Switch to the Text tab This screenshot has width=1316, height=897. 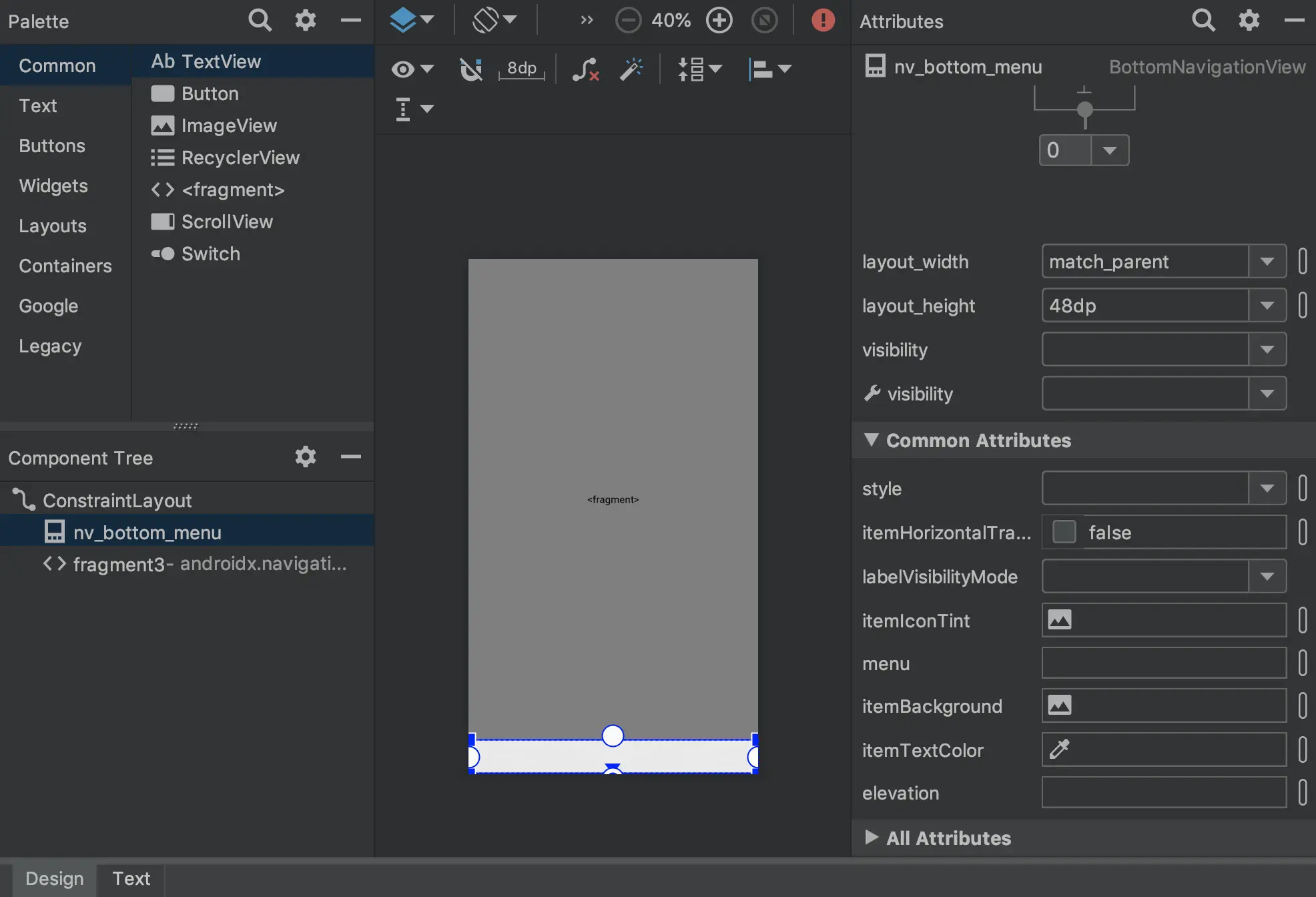click(x=131, y=878)
